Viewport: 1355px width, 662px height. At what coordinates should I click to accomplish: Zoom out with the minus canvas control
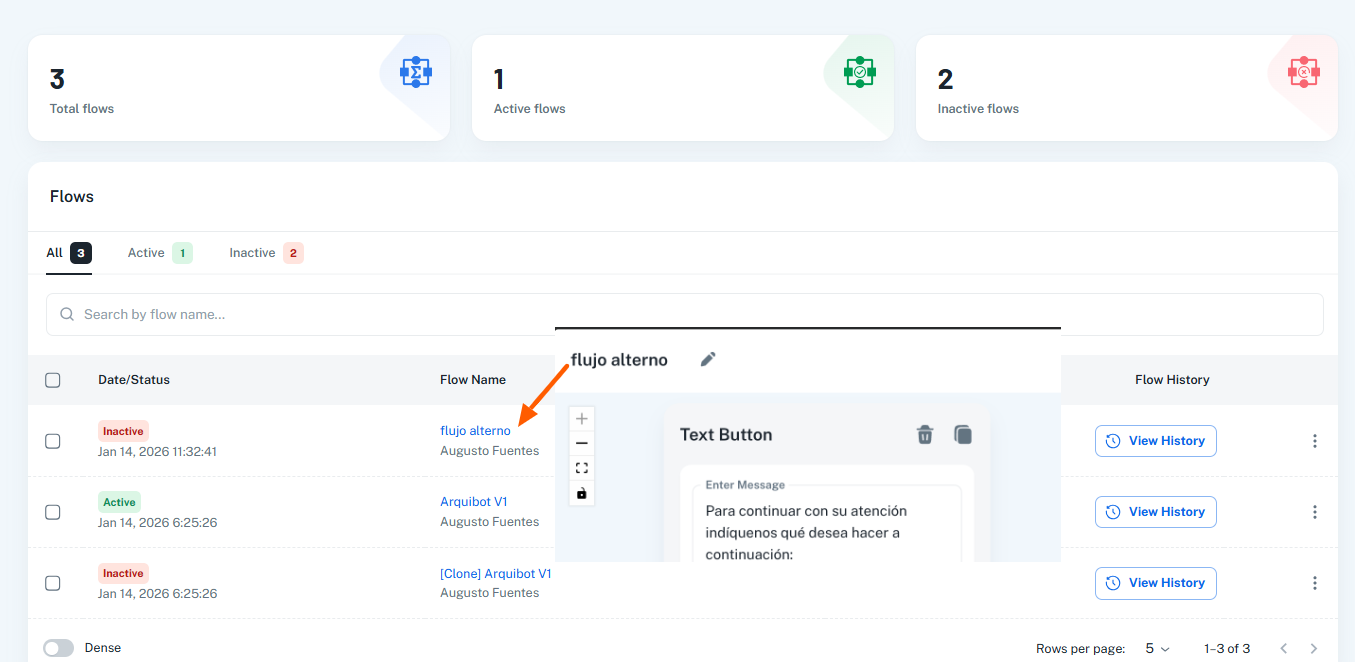click(x=582, y=443)
